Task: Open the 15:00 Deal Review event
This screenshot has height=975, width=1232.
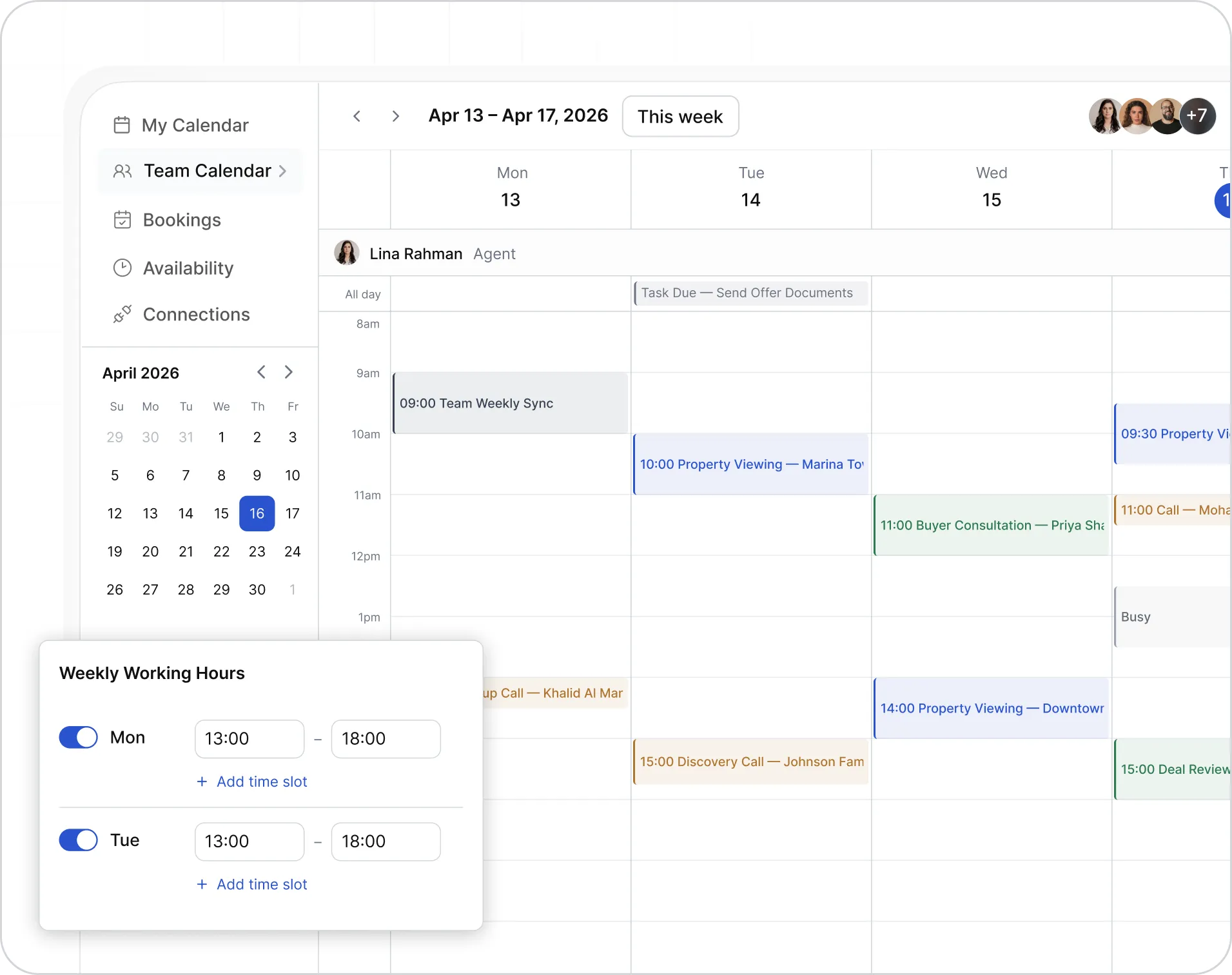Action: coord(1173,769)
